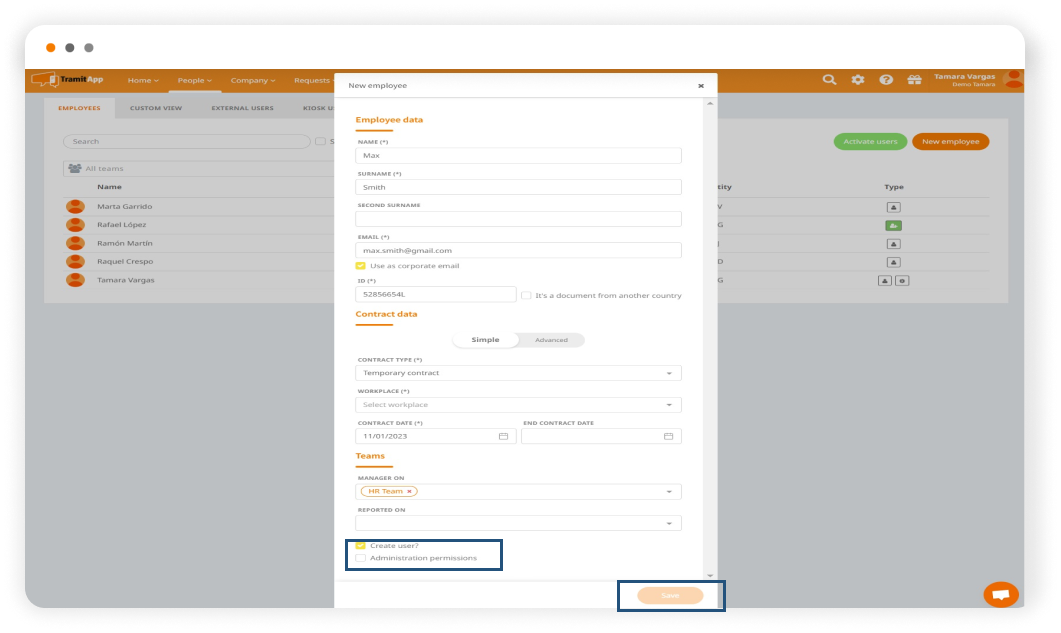Switch to the Custom View tab

(156, 108)
